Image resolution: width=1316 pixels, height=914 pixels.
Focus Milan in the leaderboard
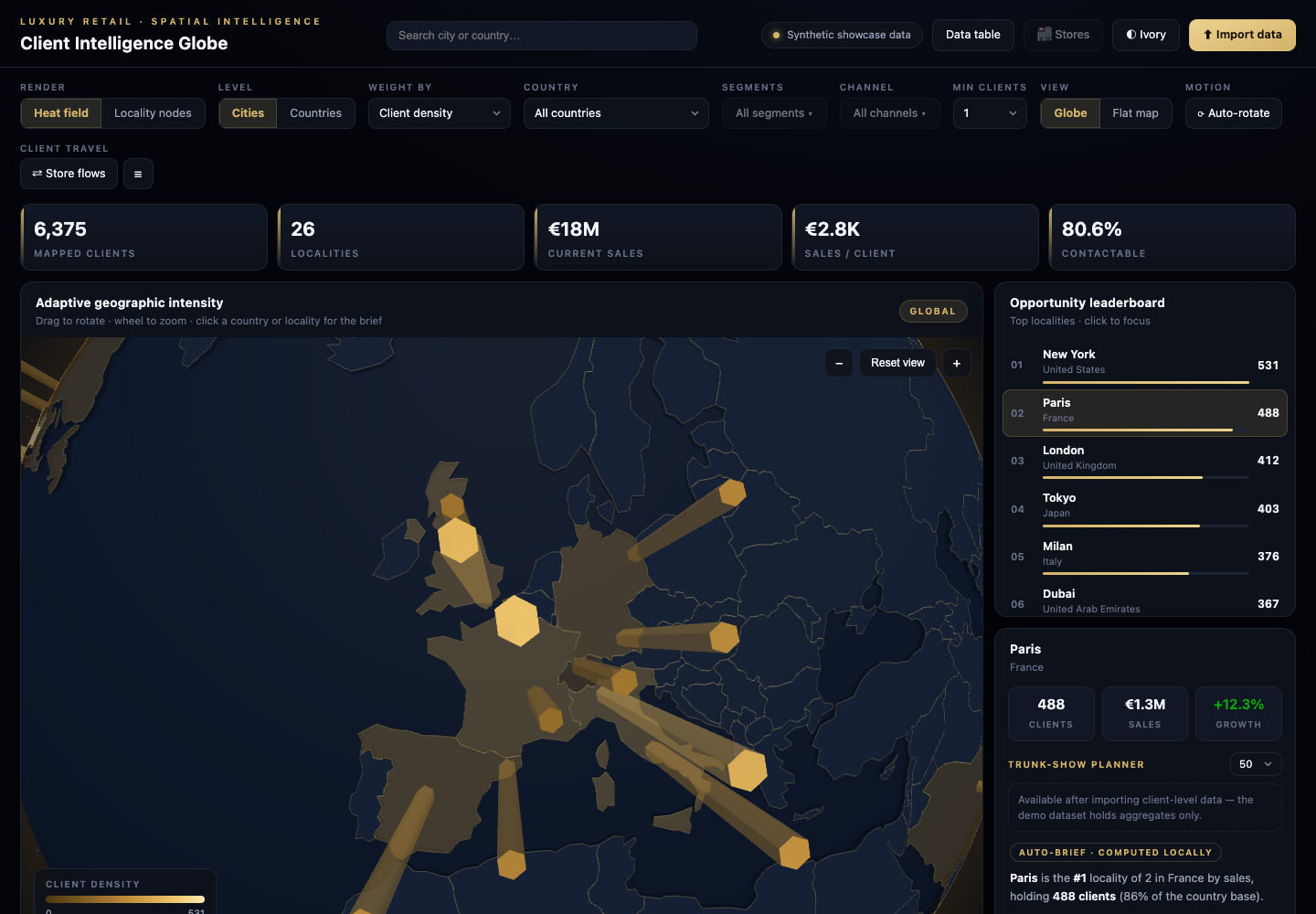[1145, 557]
